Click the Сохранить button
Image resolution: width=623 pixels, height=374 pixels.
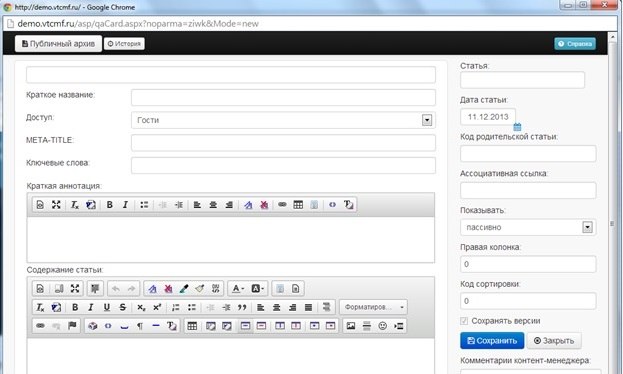click(492, 341)
